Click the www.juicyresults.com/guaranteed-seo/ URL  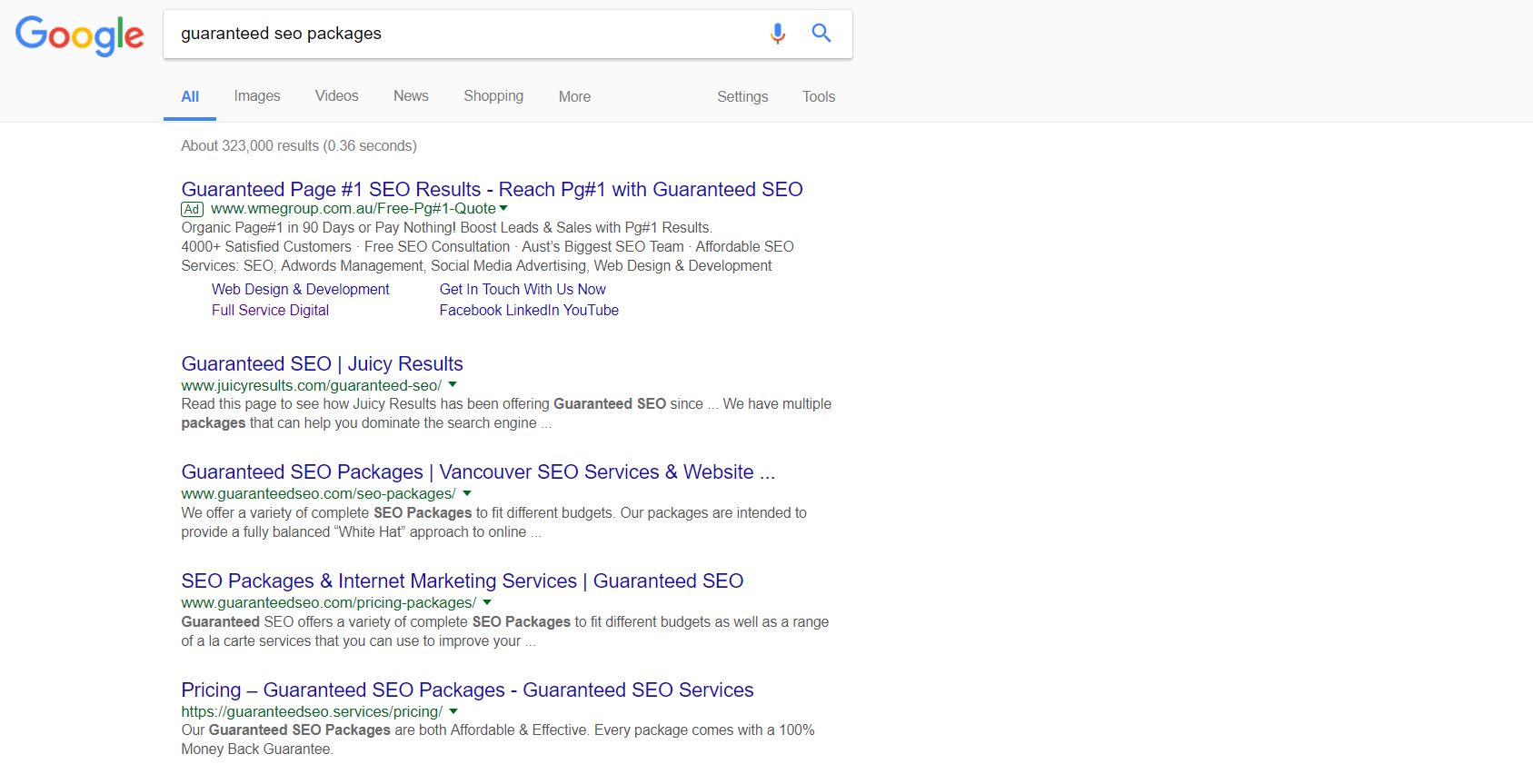311,385
